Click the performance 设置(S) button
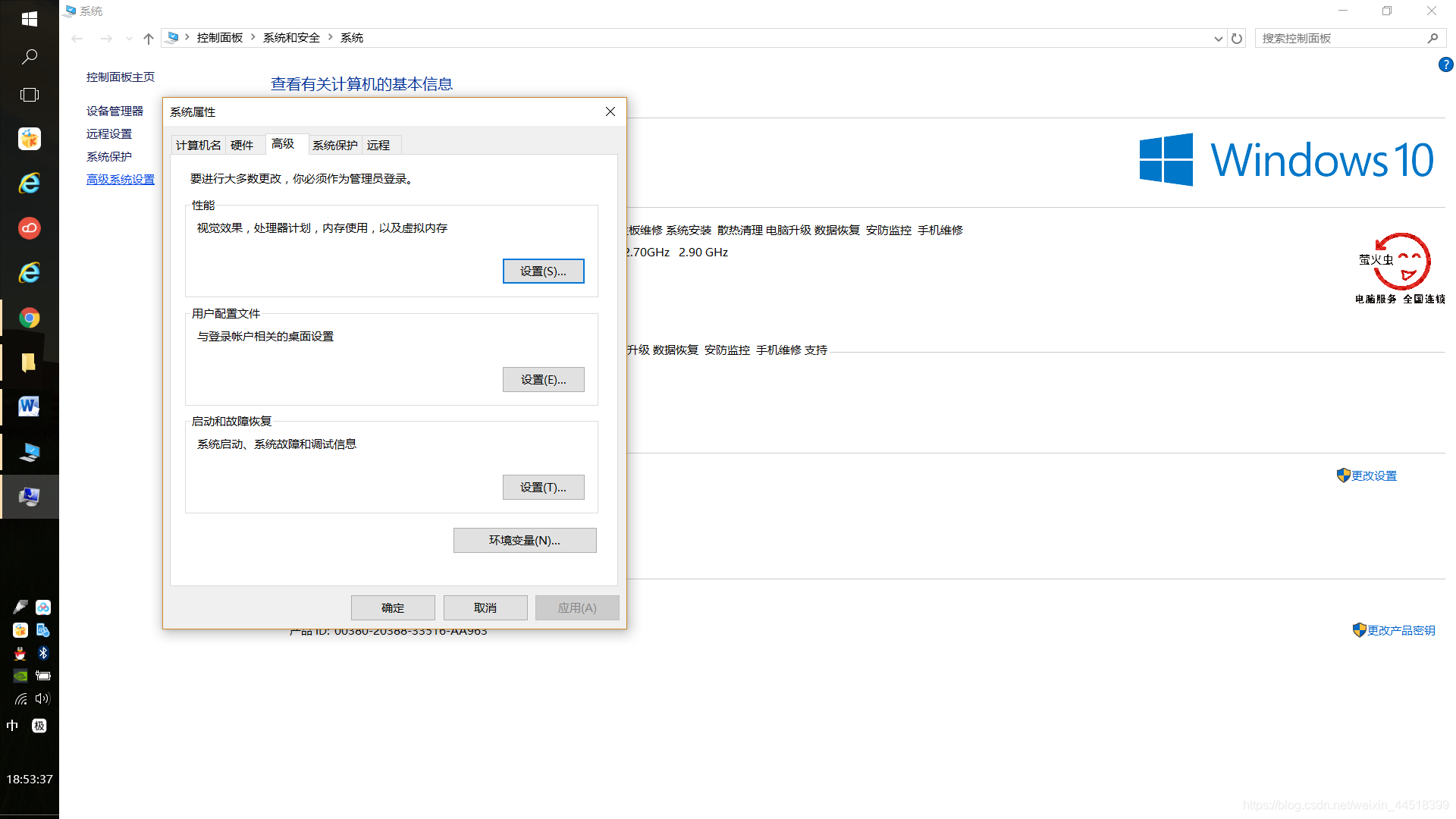Image resolution: width=1456 pixels, height=819 pixels. tap(543, 271)
